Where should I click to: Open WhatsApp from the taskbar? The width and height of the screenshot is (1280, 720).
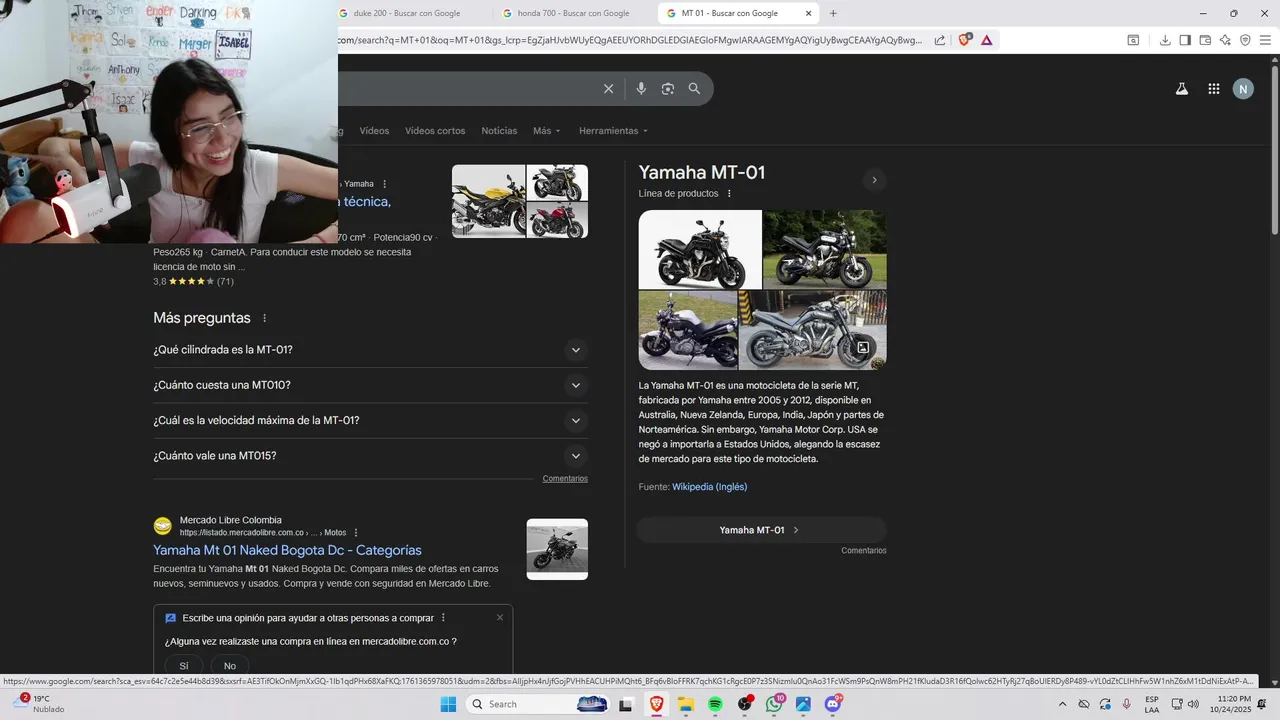pyautogui.click(x=774, y=704)
